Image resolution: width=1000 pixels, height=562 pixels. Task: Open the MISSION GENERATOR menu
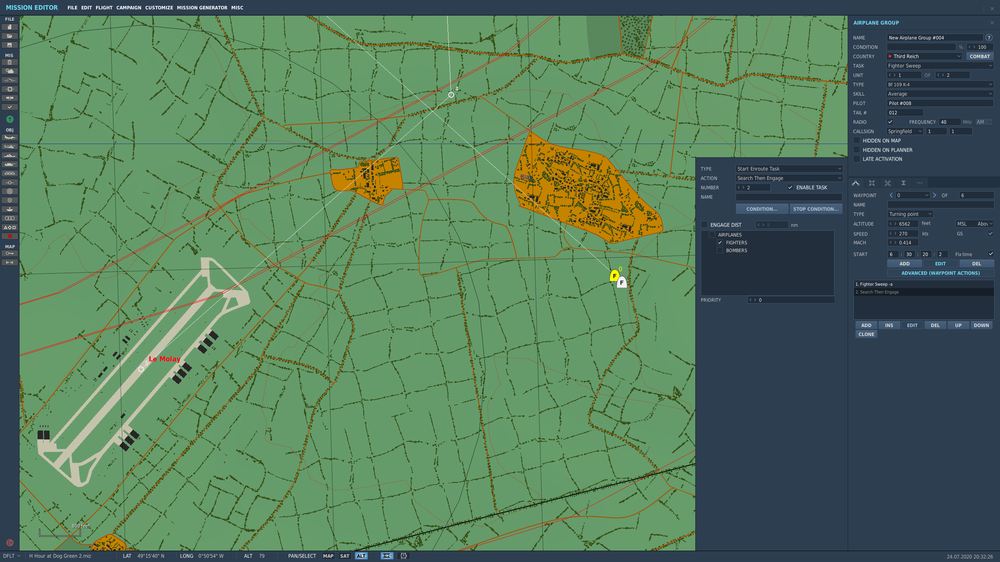click(x=201, y=7)
